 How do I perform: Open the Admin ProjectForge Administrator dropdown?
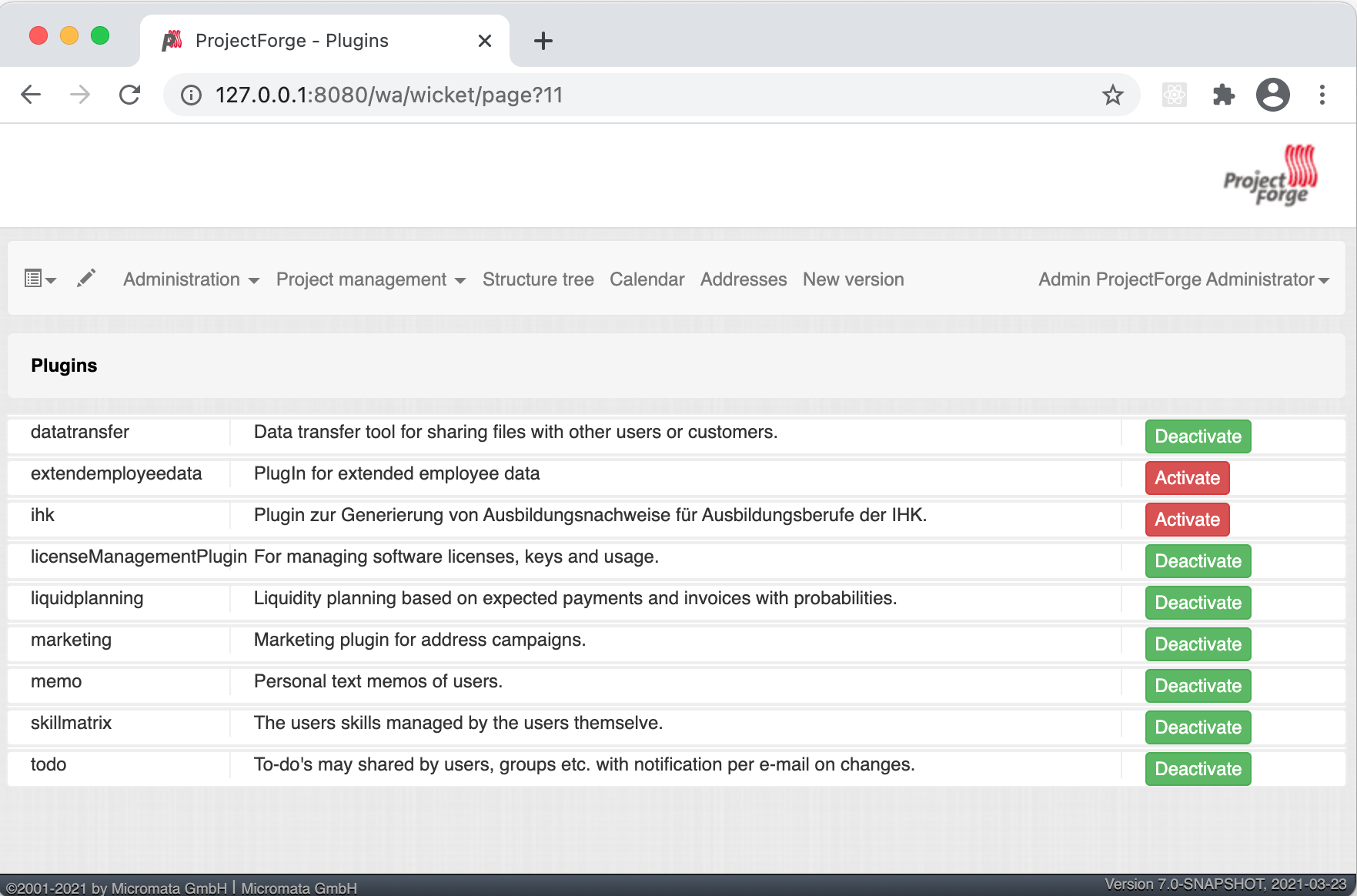pyautogui.click(x=1183, y=279)
